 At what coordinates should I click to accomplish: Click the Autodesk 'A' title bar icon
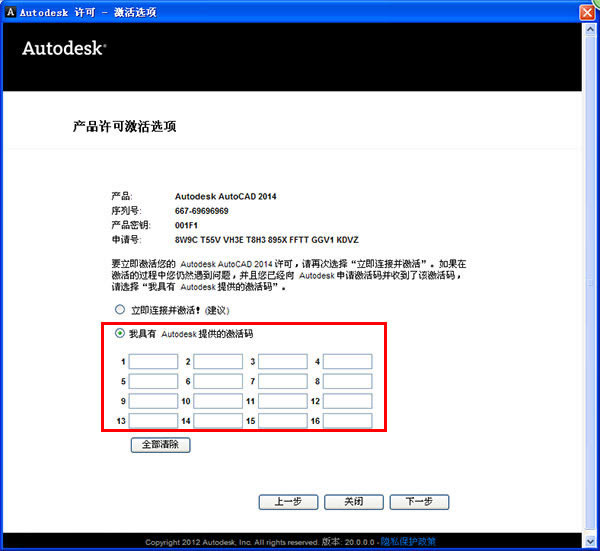10,12
